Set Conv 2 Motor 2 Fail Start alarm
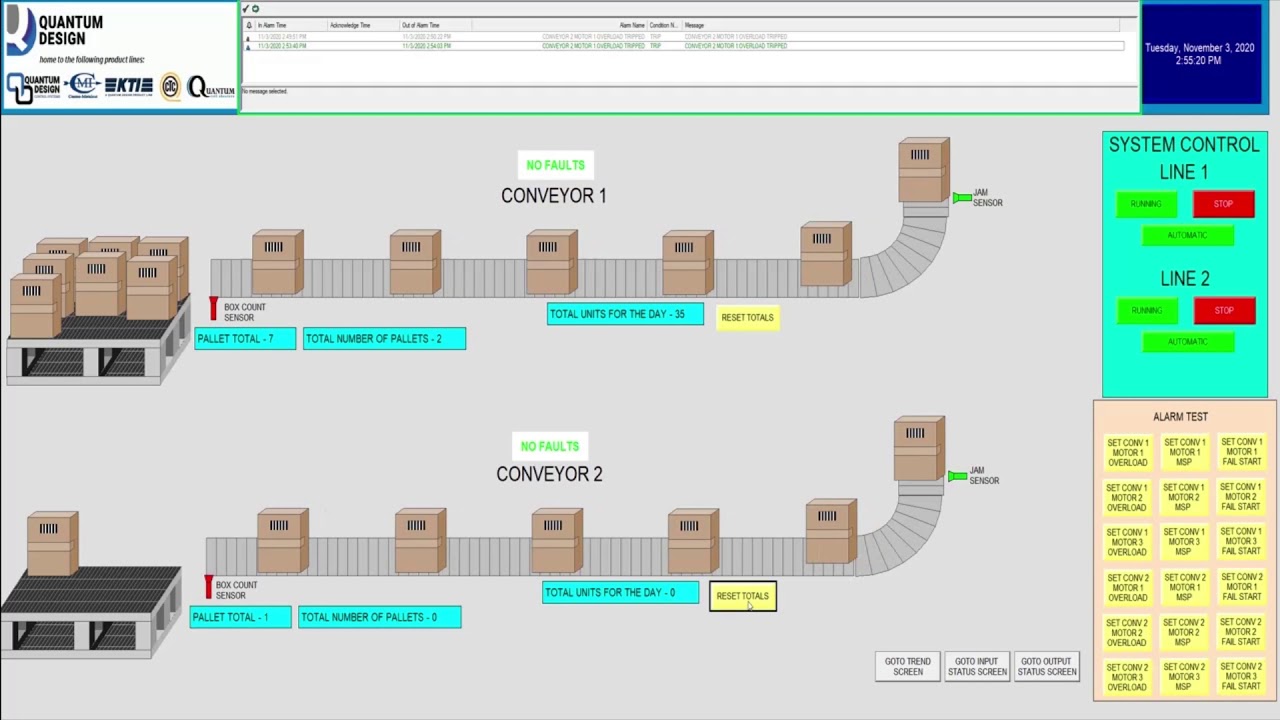This screenshot has height=720, width=1280. 1241,632
